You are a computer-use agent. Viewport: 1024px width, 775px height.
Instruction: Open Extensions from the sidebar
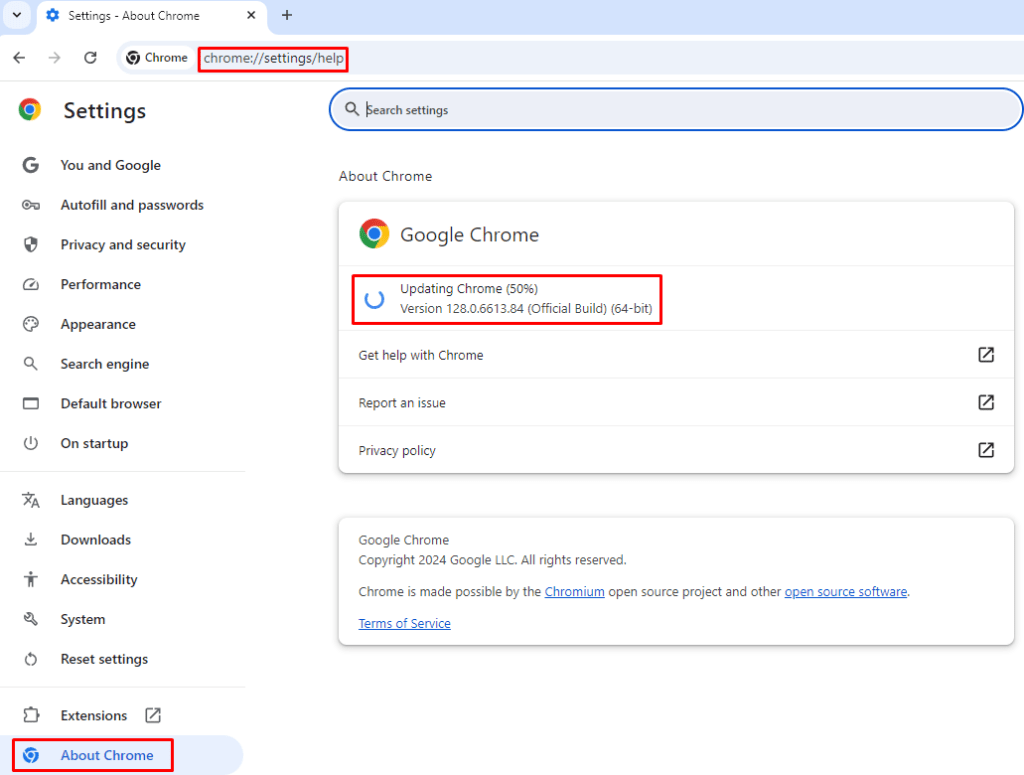point(93,716)
